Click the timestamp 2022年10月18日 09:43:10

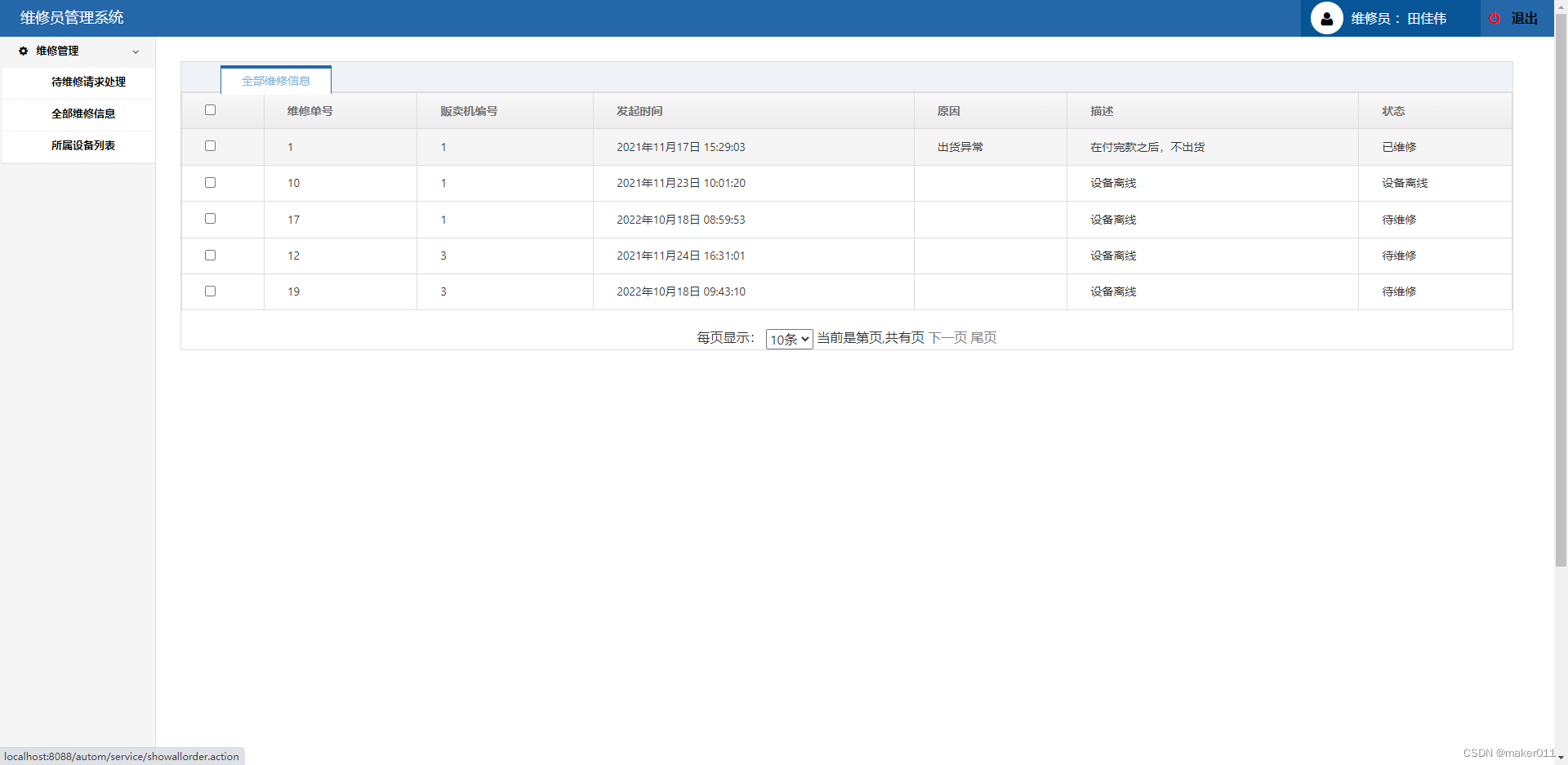(681, 291)
